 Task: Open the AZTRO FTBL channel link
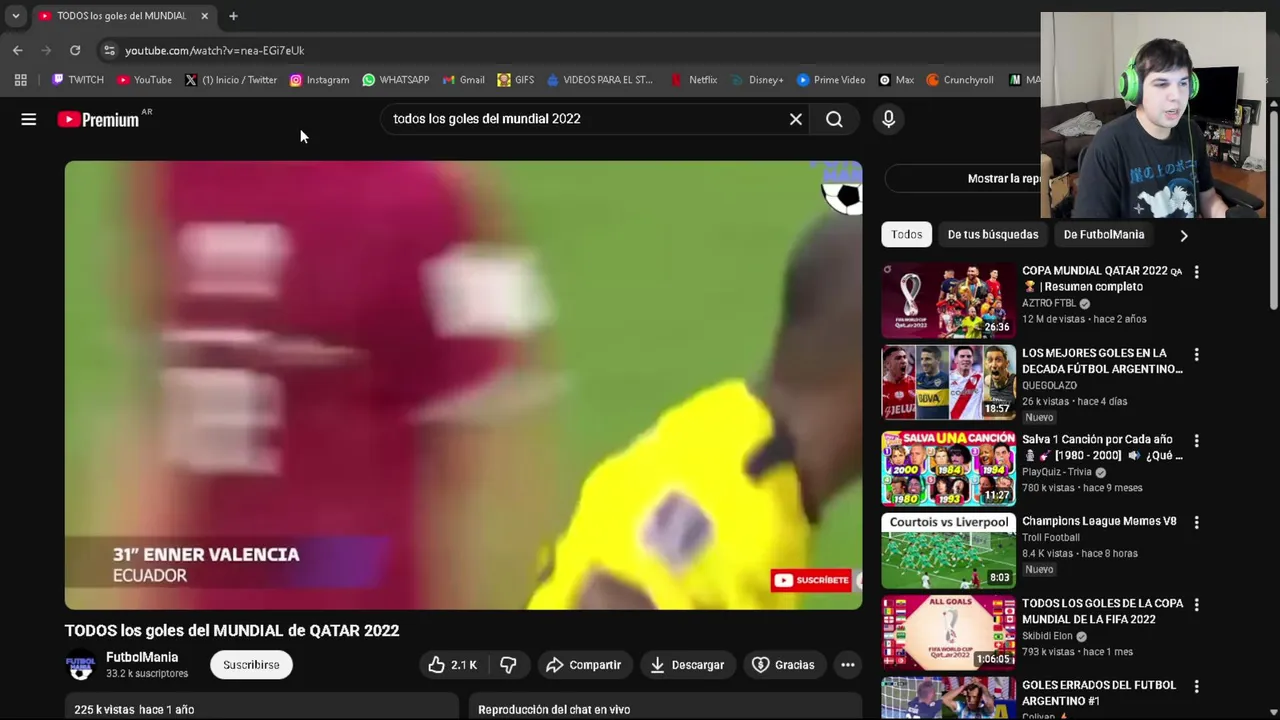point(1049,303)
